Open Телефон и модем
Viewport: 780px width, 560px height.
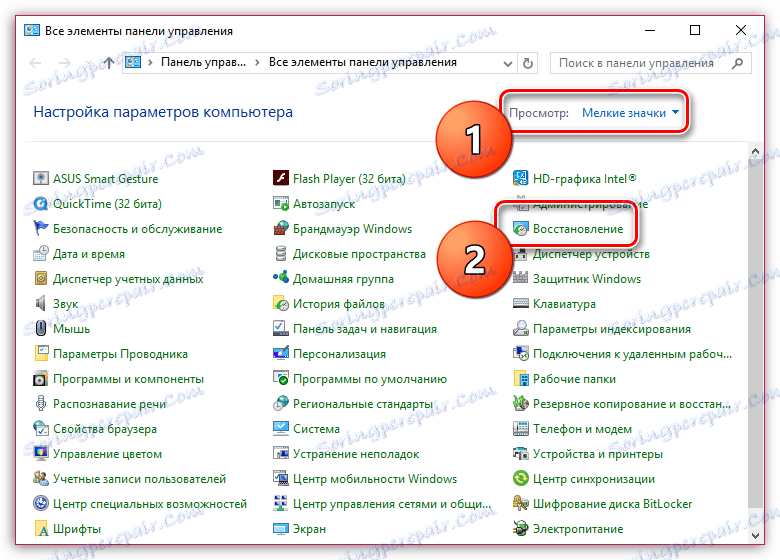582,429
